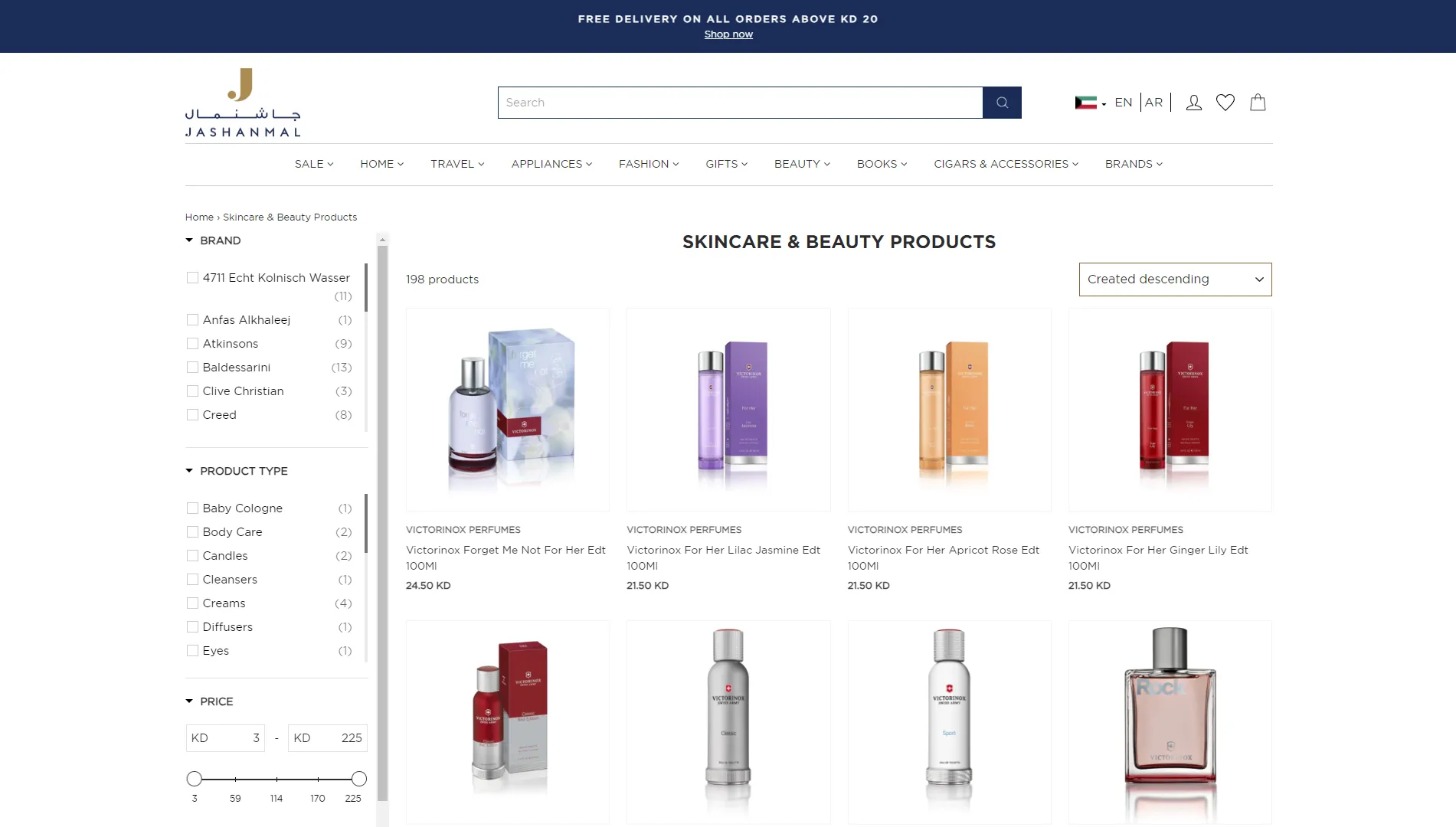Click the Kuwait flag country selector
This screenshot has width=1456, height=827.
click(x=1091, y=103)
